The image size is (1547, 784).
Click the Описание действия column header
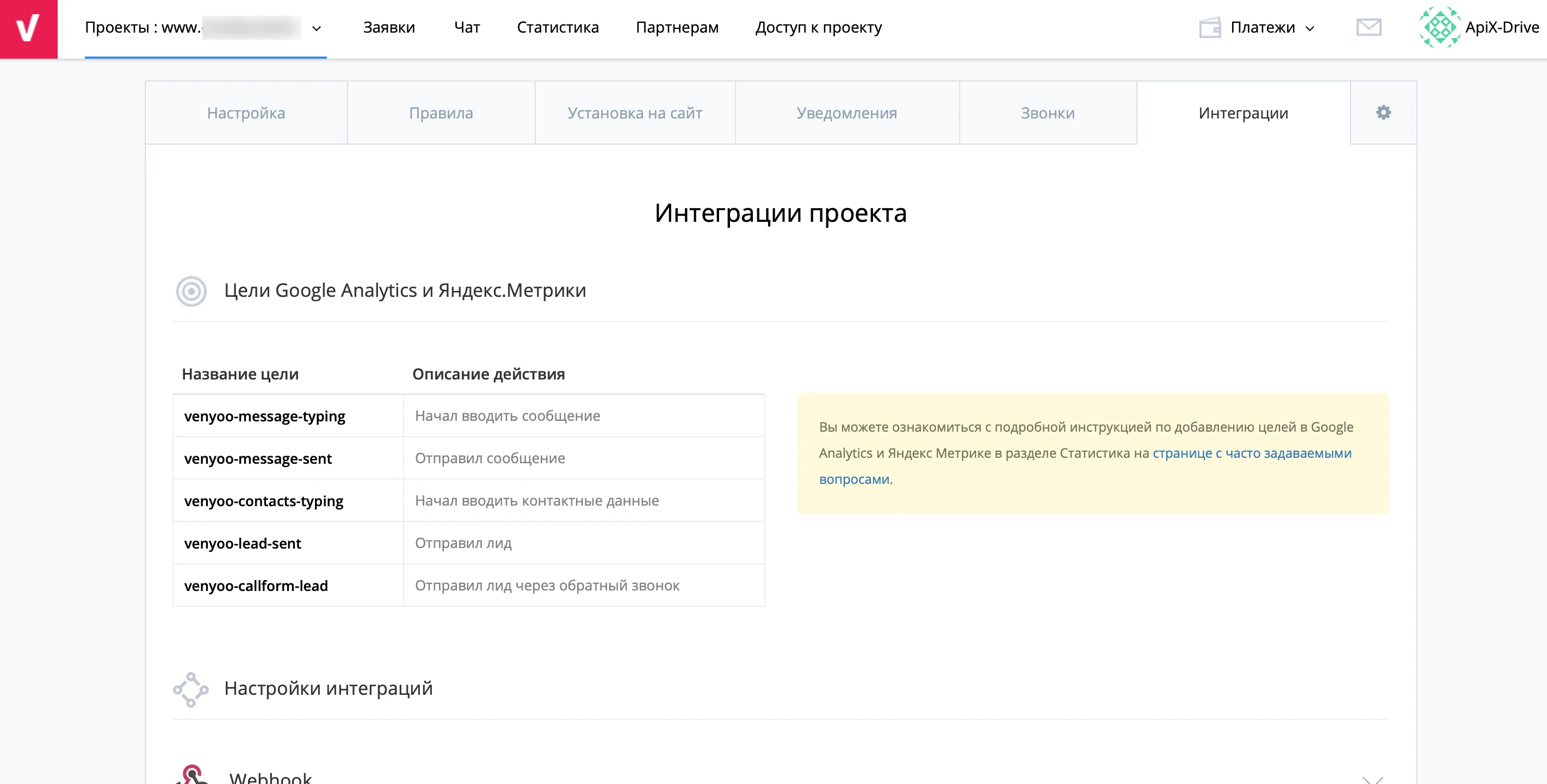pyautogui.click(x=488, y=374)
